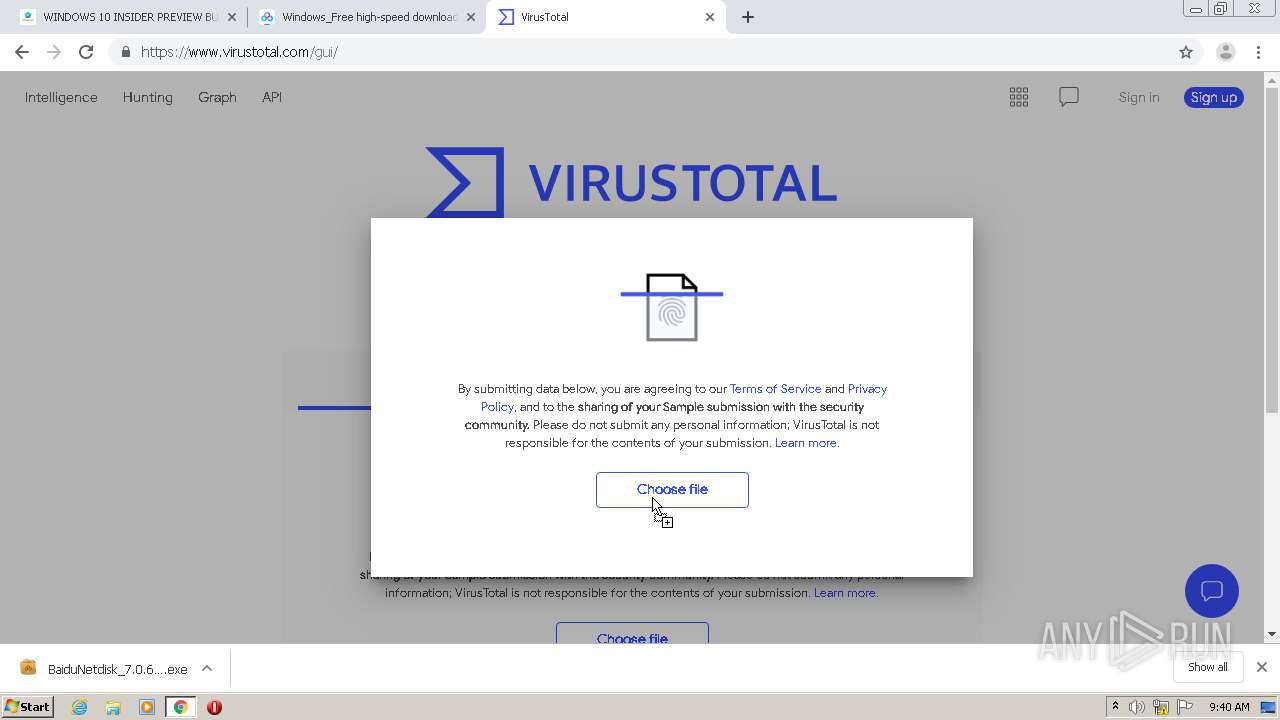
Task: Open the Graph menu item
Action: [x=217, y=97]
